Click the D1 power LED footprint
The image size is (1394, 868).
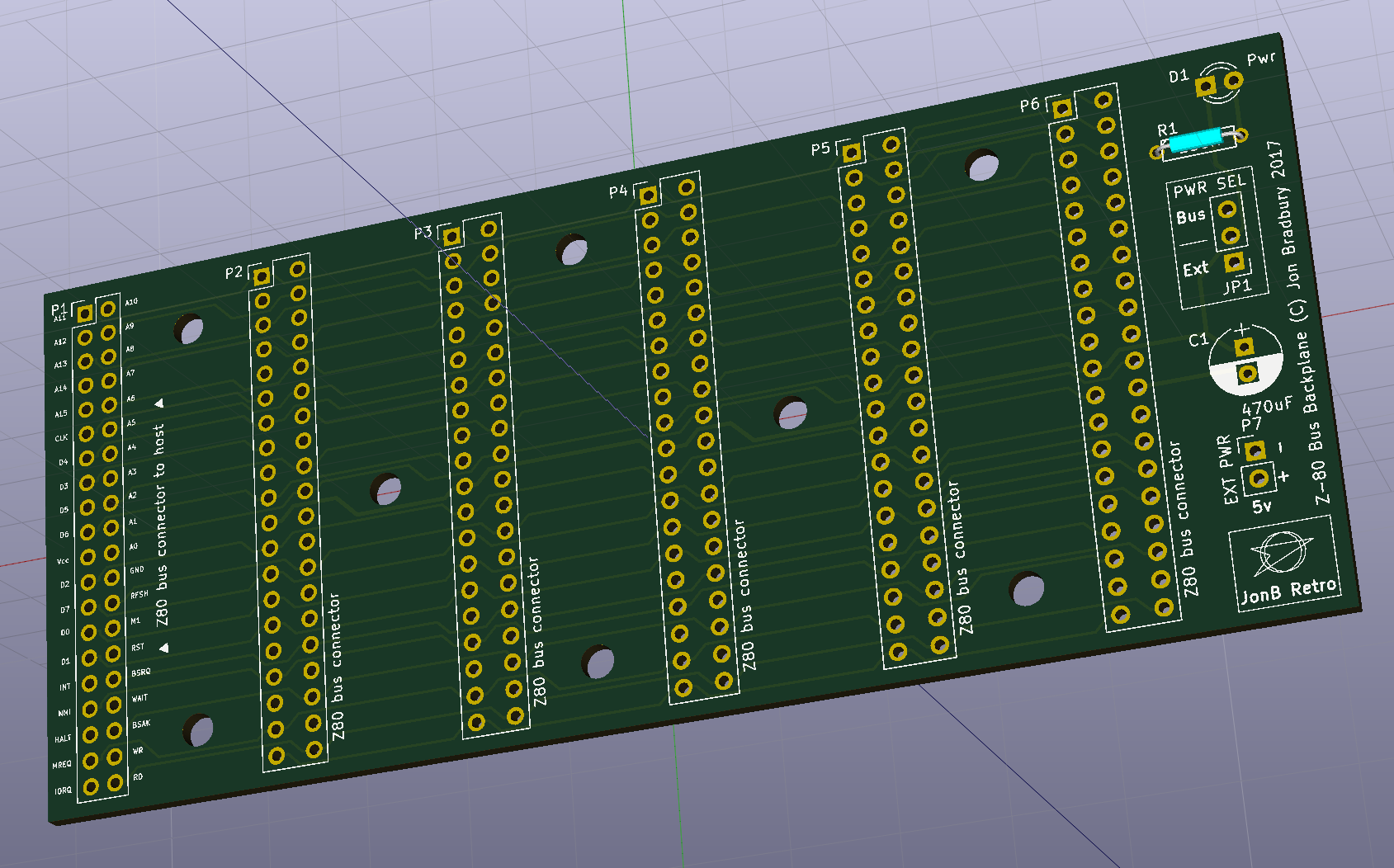(x=1220, y=83)
